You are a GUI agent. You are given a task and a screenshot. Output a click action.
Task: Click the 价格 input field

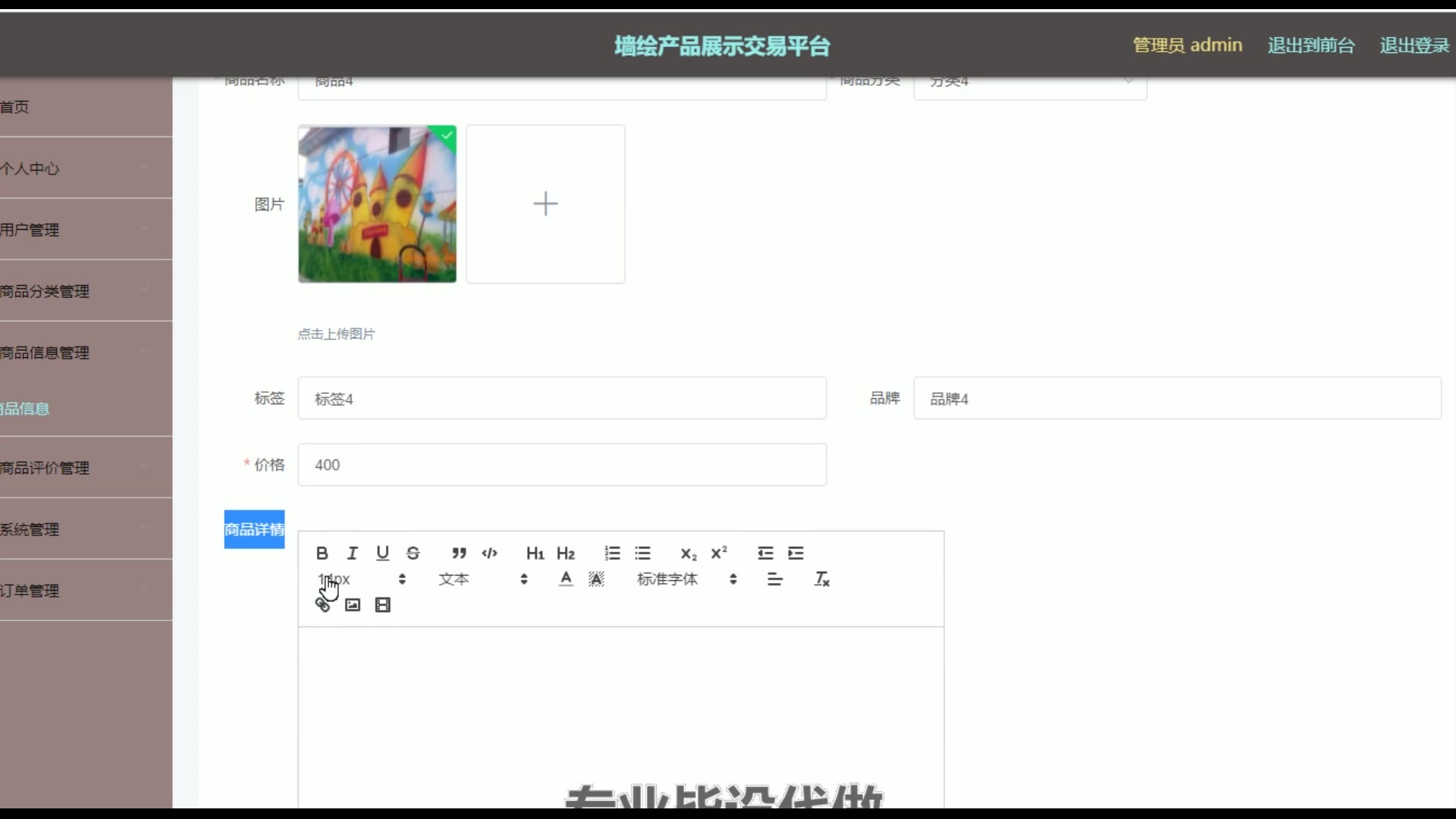tap(561, 465)
